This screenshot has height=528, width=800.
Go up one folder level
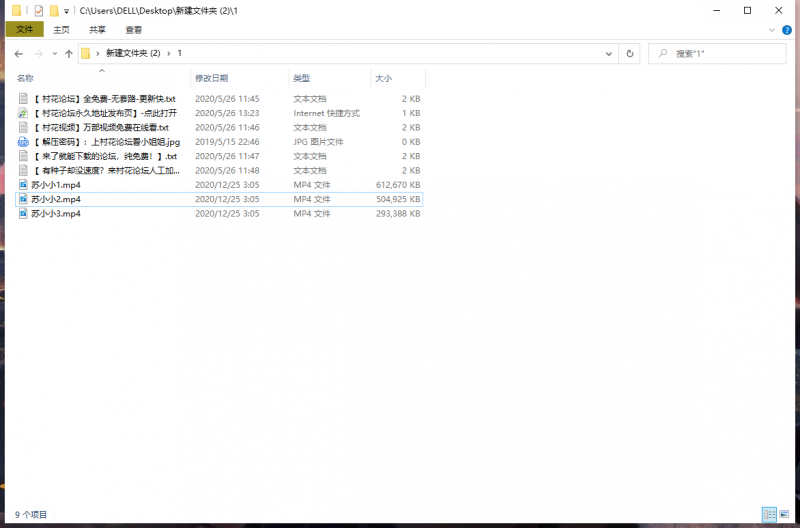pyautogui.click(x=68, y=53)
